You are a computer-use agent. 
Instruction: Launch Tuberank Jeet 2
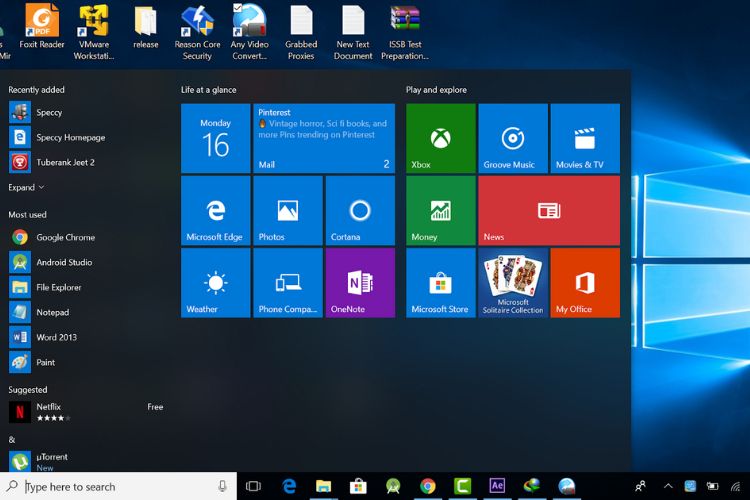pyautogui.click(x=86, y=162)
